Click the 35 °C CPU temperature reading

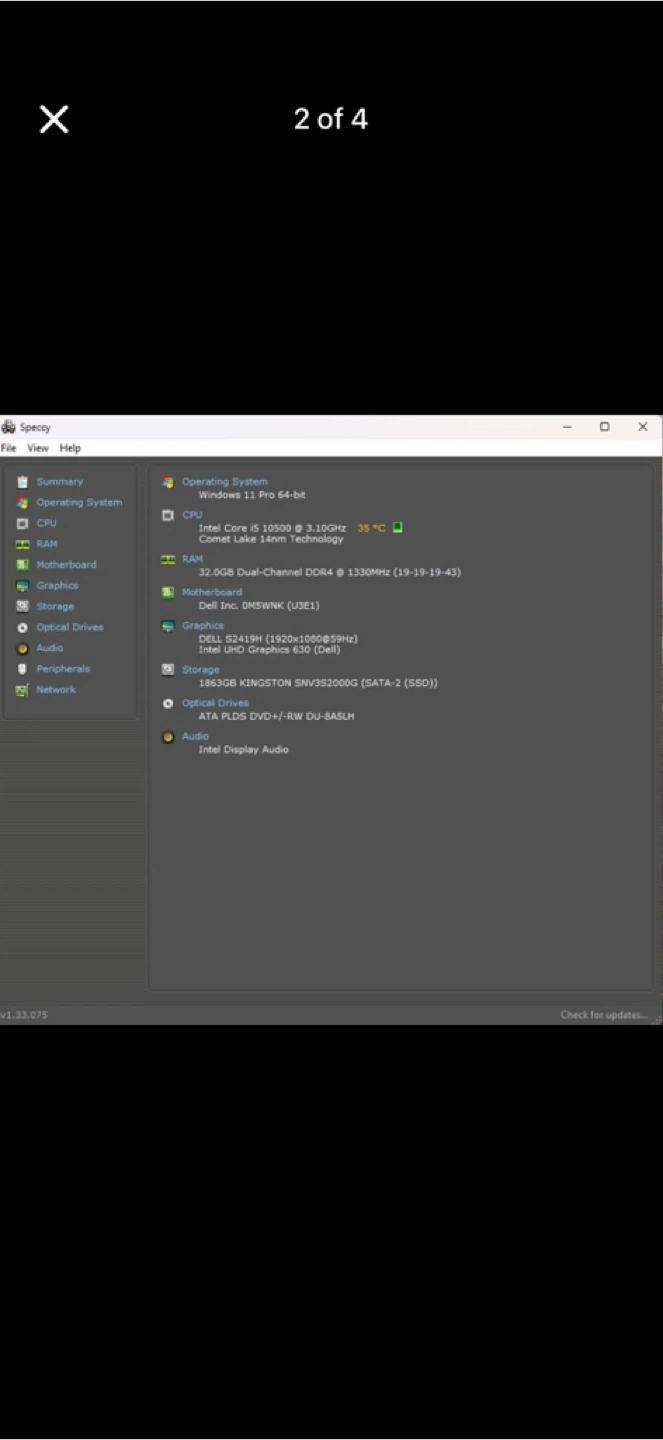coord(371,528)
